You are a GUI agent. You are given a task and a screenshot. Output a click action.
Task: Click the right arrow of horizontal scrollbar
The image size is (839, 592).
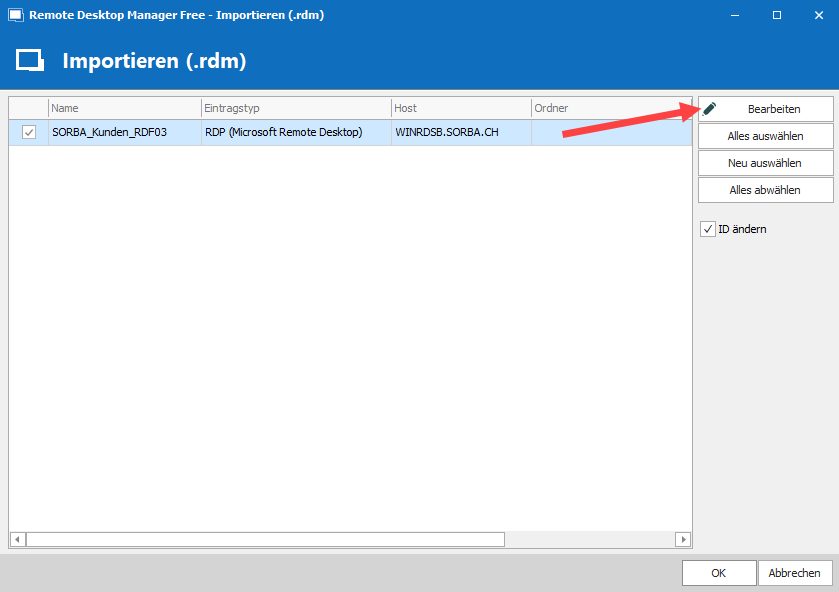click(683, 539)
